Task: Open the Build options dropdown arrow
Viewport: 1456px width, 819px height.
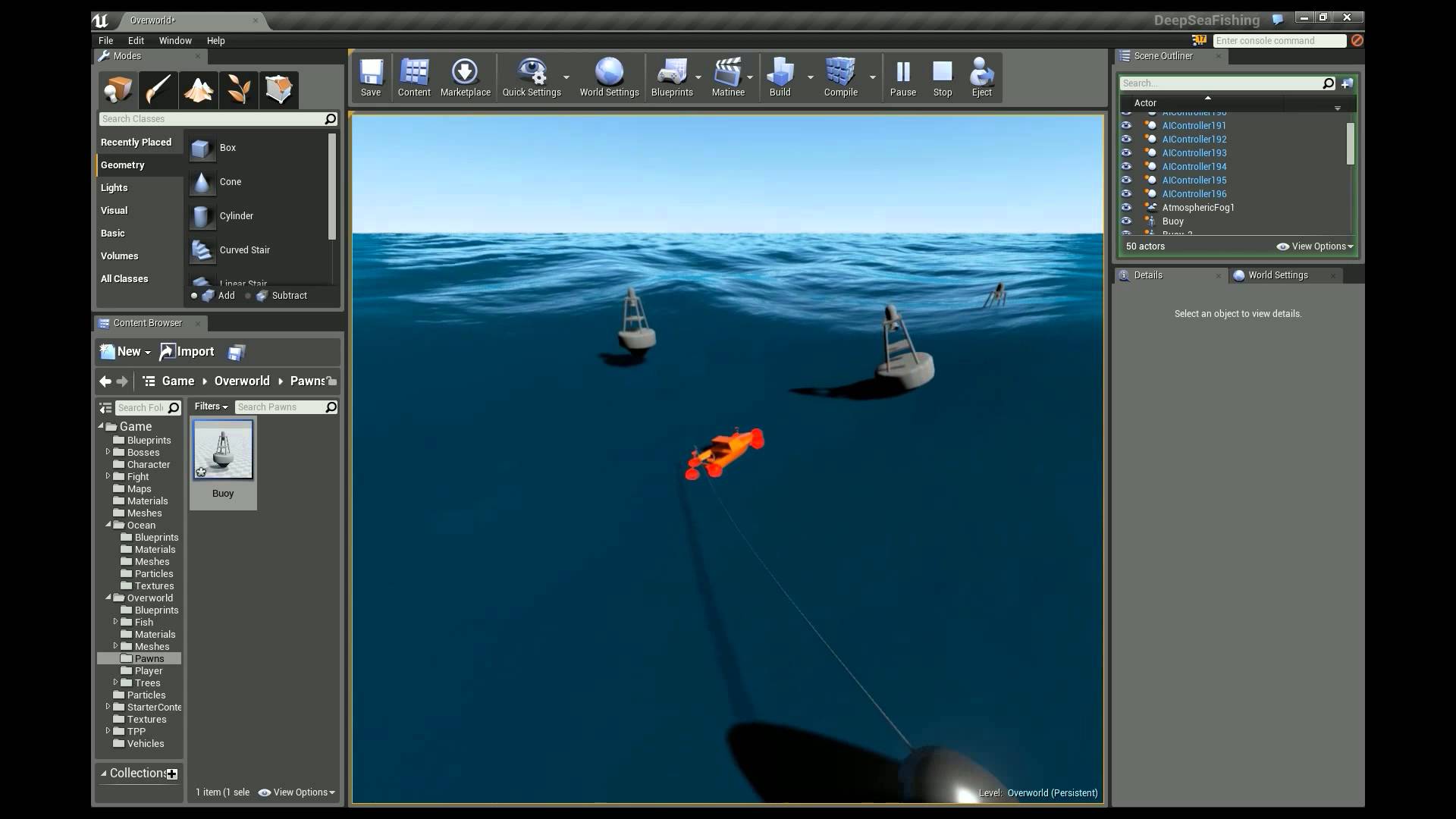Action: point(810,77)
